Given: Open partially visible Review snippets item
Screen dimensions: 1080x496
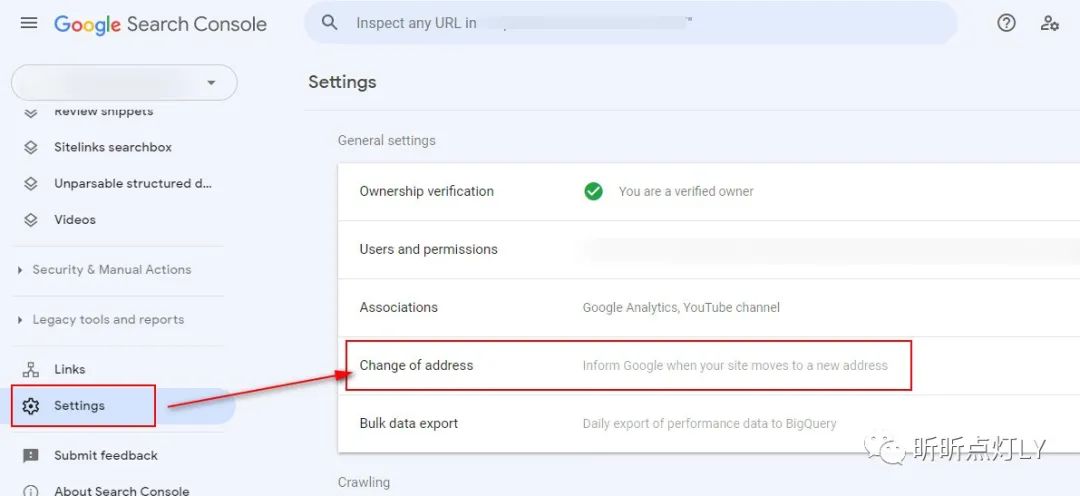Looking at the screenshot, I should (x=103, y=112).
